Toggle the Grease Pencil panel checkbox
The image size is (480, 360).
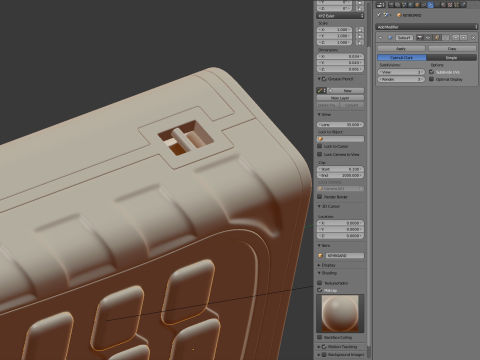click(x=324, y=79)
